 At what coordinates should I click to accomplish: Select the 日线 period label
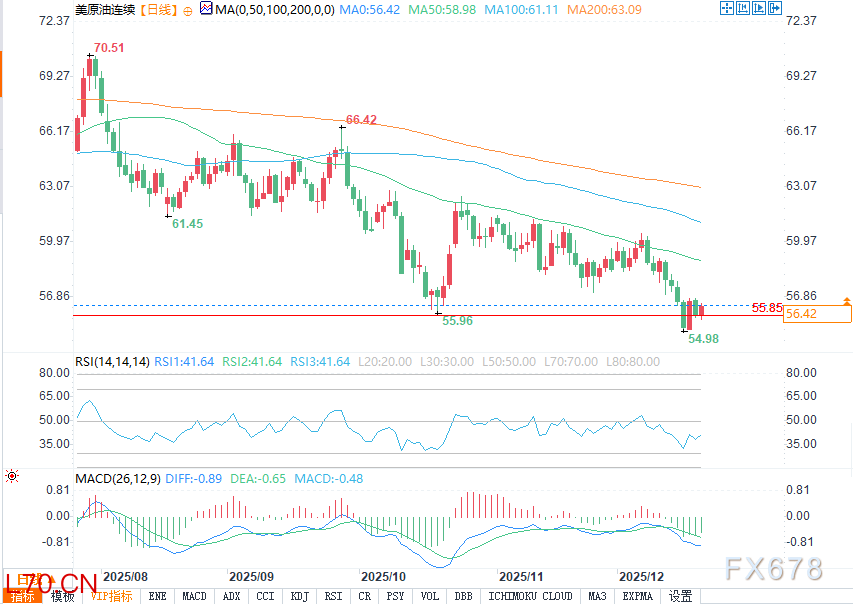point(160,9)
